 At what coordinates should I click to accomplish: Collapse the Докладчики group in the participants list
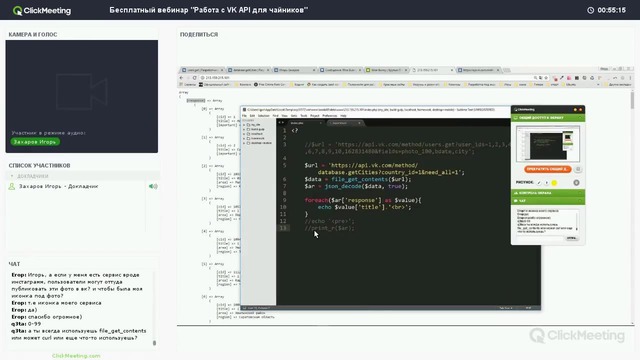(12, 176)
